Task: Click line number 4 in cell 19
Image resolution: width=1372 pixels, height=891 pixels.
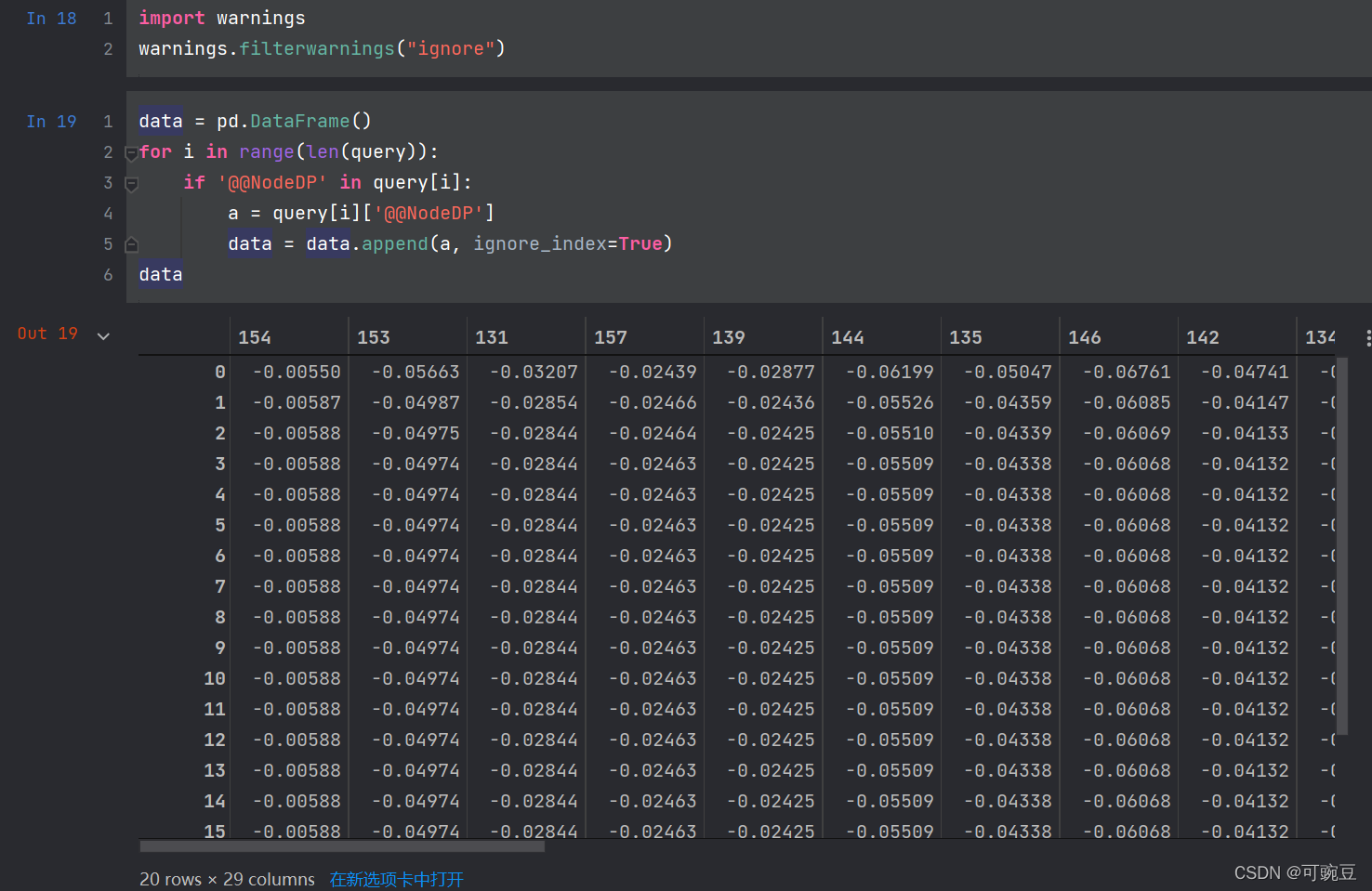Action: coord(108,214)
